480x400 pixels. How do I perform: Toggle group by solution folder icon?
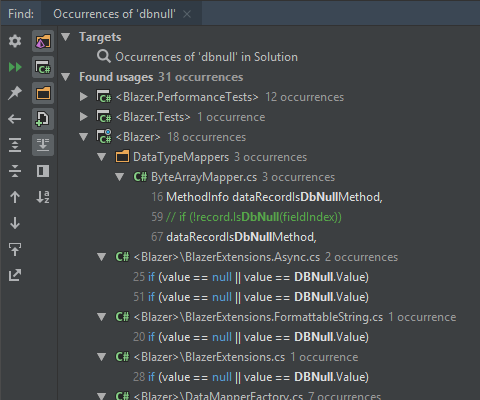pyautogui.click(x=43, y=41)
